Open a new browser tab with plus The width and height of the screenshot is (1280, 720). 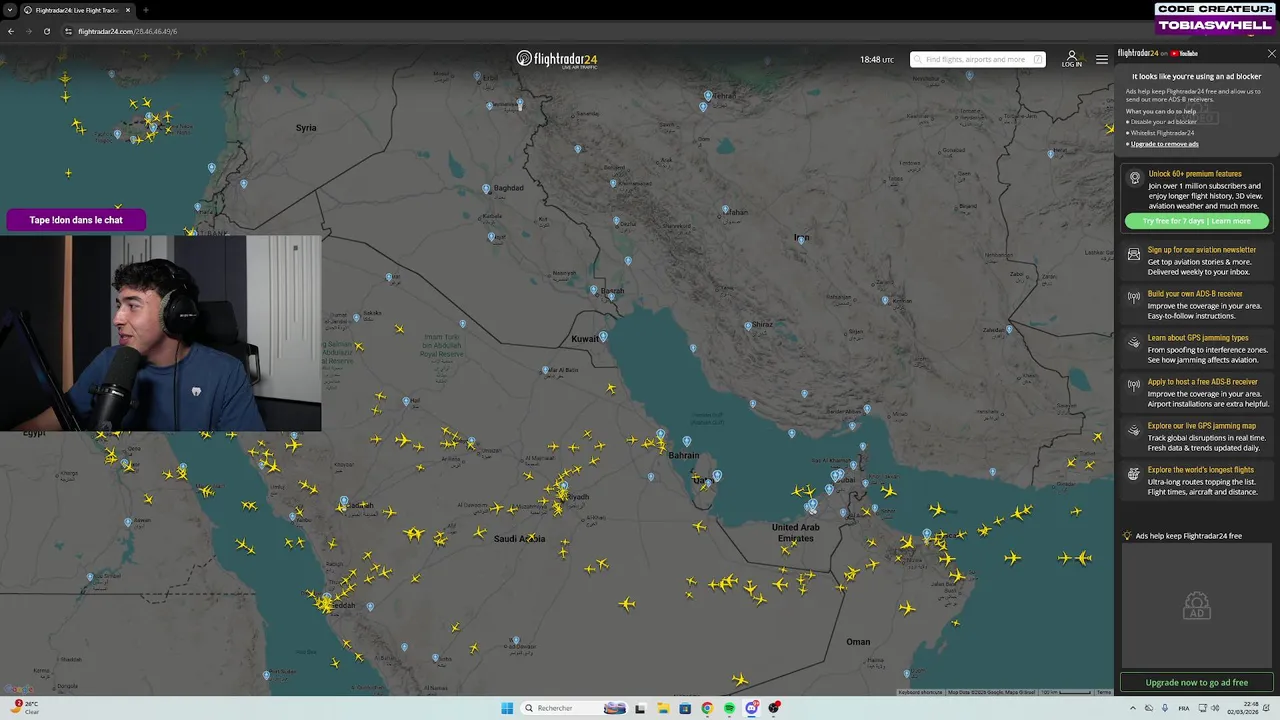(x=146, y=10)
